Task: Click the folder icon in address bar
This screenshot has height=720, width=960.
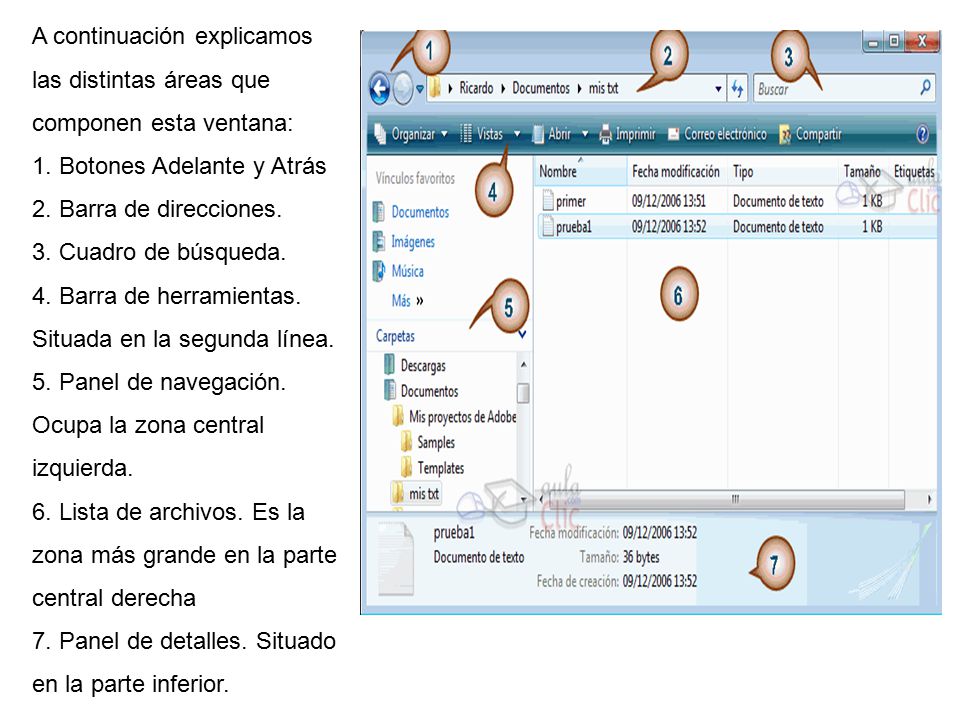Action: (435, 88)
